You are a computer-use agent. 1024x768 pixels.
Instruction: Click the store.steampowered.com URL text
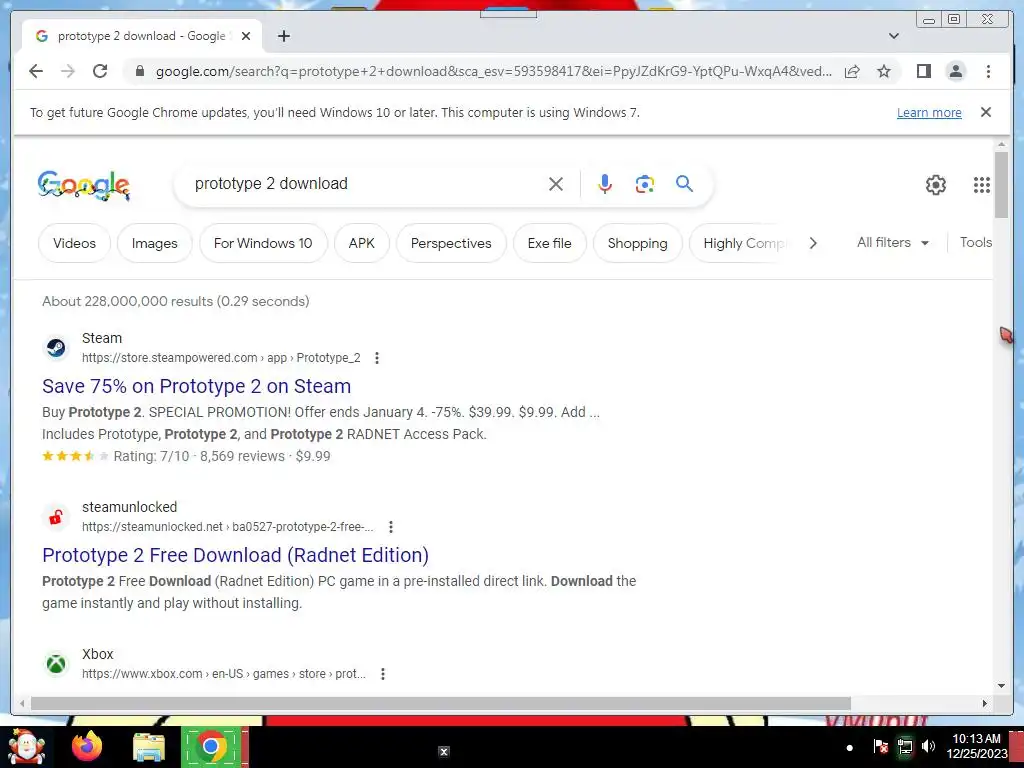click(x=221, y=358)
